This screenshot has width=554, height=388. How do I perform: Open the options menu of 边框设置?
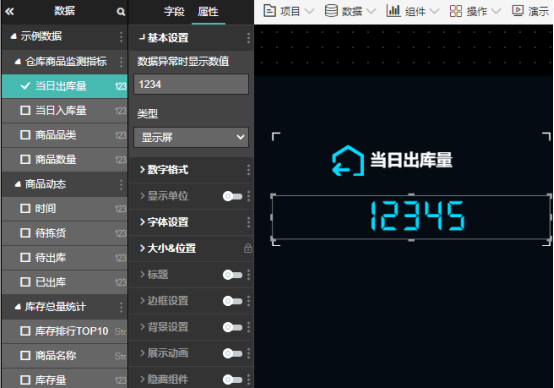pos(248,301)
